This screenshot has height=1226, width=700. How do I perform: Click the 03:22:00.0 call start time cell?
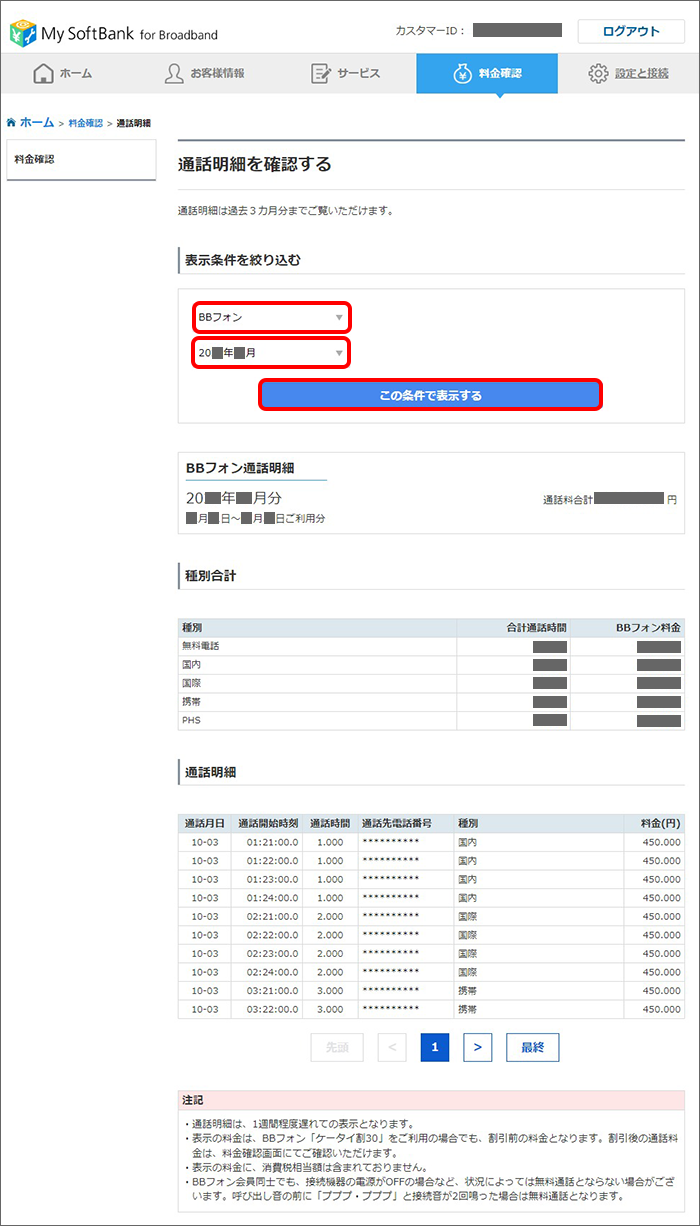click(267, 1009)
